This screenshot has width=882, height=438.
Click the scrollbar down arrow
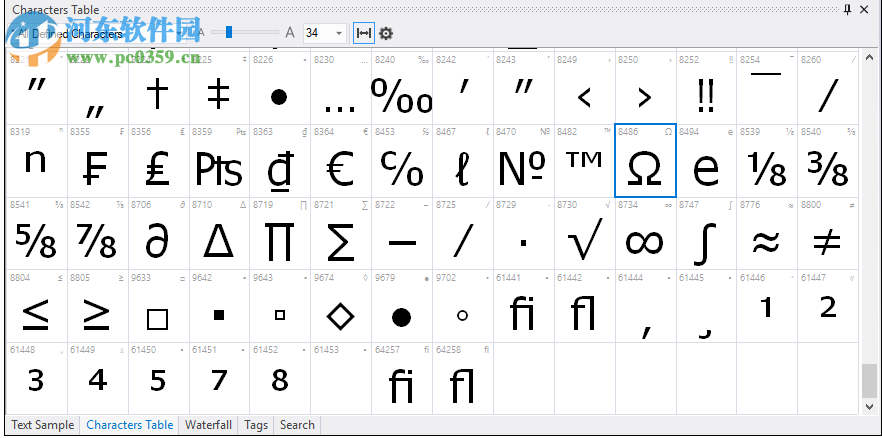(x=869, y=406)
